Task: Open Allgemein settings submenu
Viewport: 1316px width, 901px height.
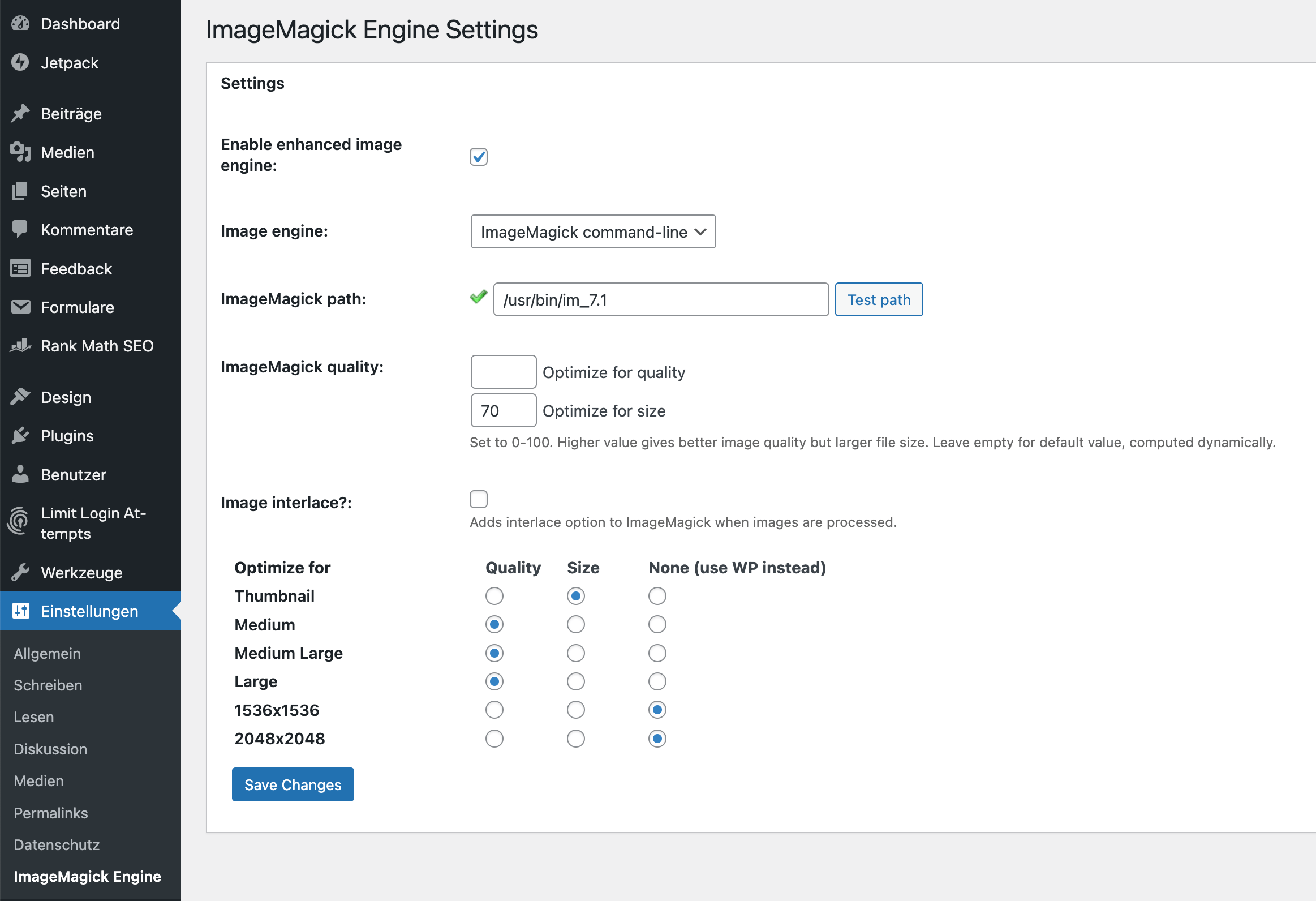Action: pos(48,654)
